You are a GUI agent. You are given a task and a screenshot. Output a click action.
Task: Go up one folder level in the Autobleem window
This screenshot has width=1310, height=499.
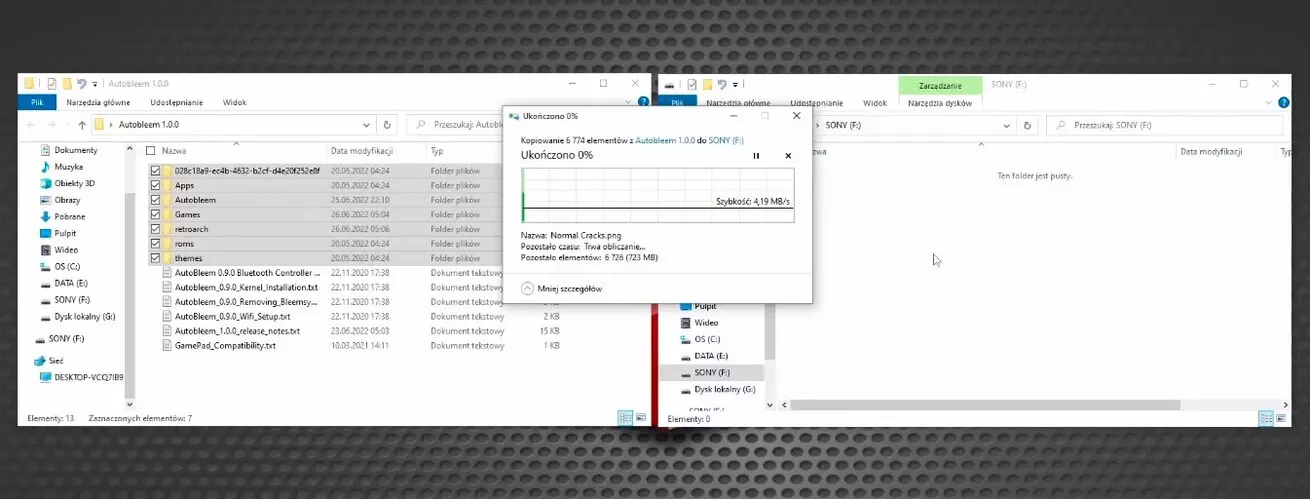82,125
